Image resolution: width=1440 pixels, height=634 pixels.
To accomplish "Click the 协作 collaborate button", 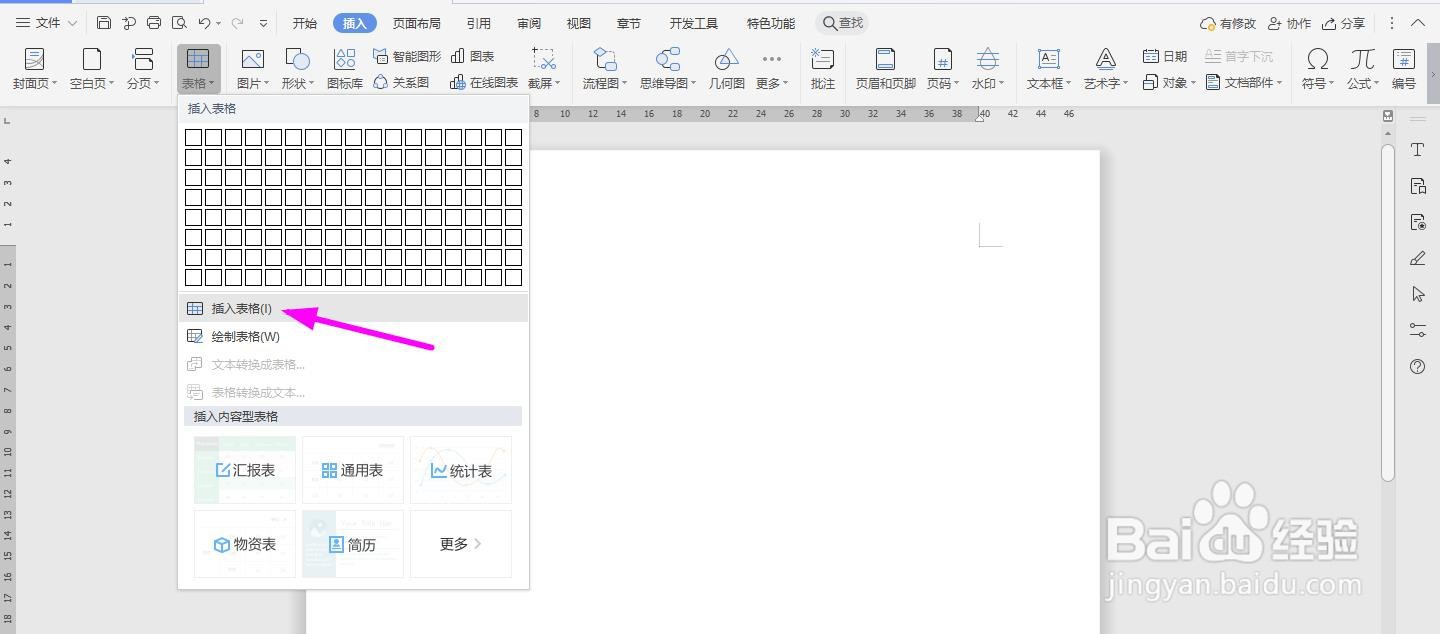I will (x=1289, y=23).
